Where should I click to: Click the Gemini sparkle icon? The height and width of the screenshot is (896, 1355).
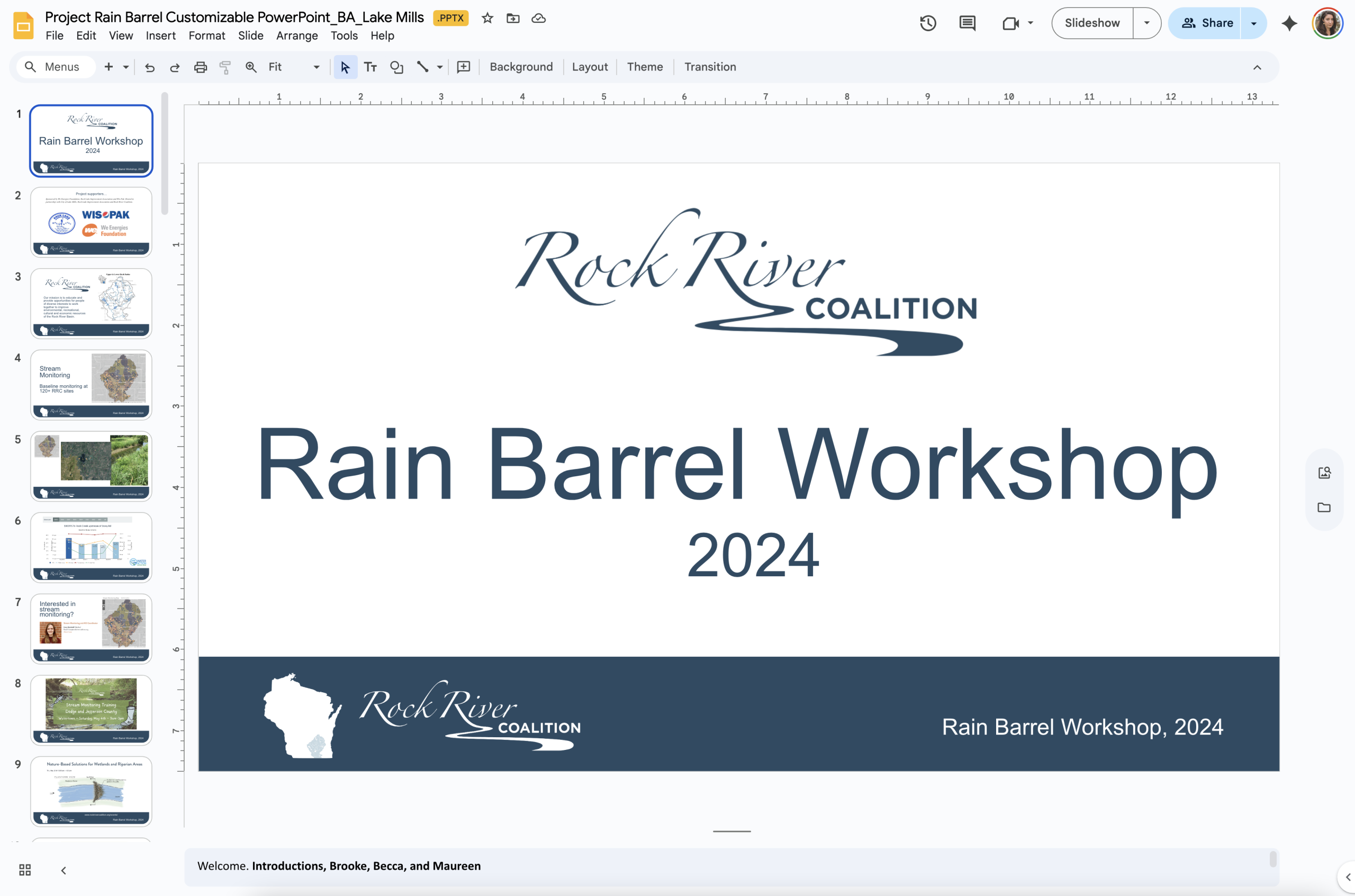1289,23
